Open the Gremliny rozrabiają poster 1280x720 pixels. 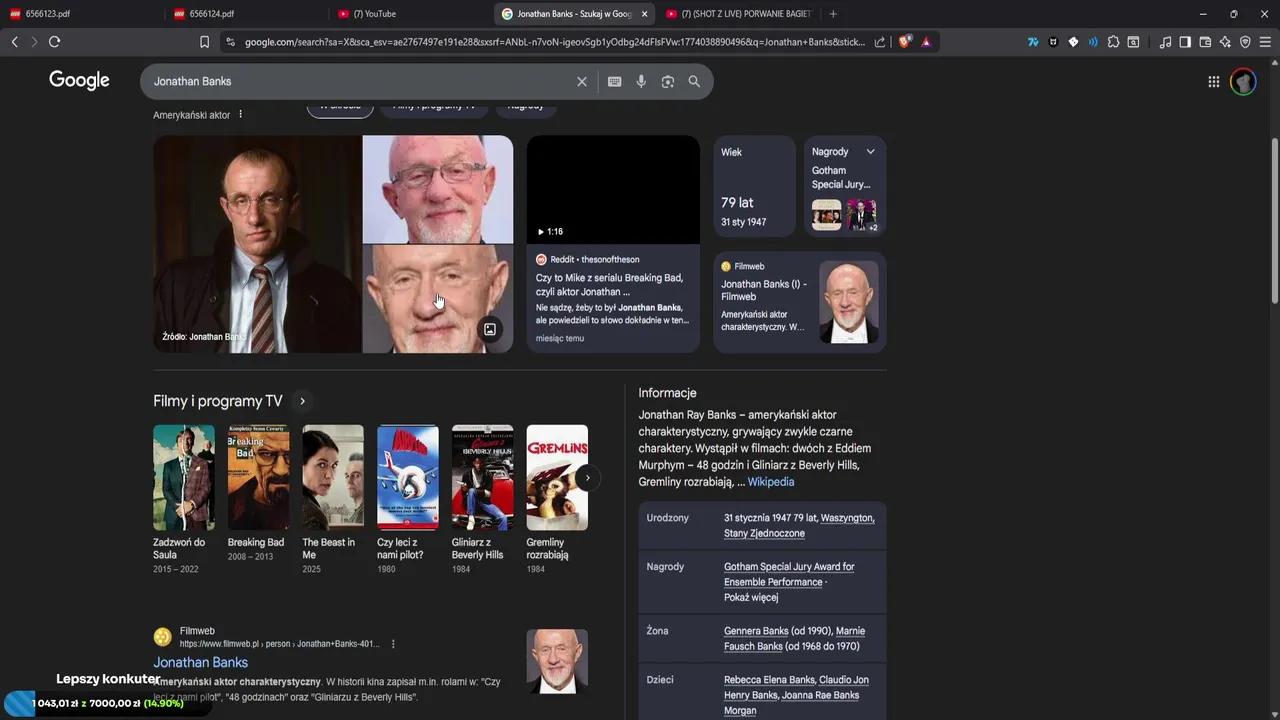click(557, 478)
